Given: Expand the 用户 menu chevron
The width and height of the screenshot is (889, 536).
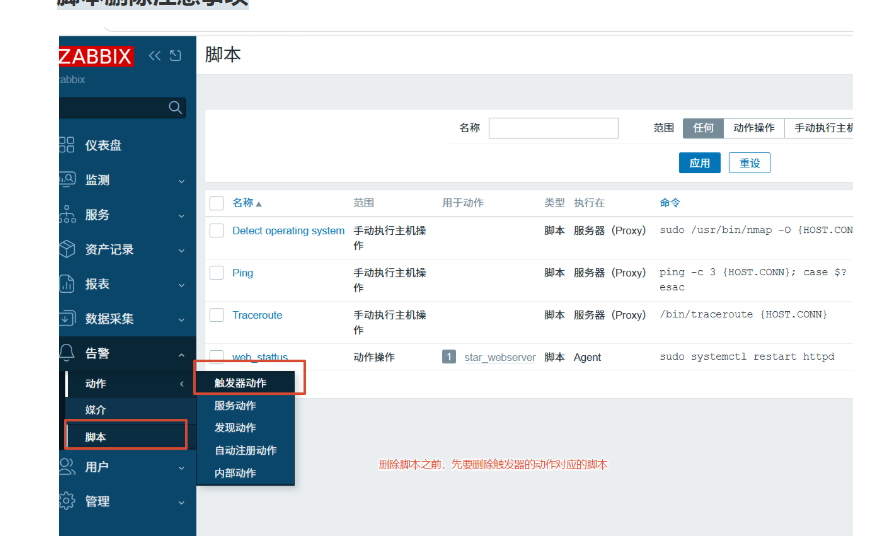Looking at the screenshot, I should coord(181,469).
